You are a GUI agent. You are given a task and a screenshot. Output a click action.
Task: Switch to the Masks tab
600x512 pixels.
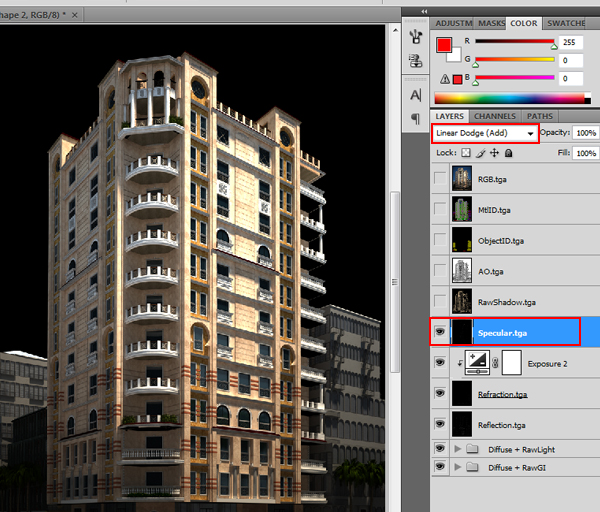pos(490,22)
